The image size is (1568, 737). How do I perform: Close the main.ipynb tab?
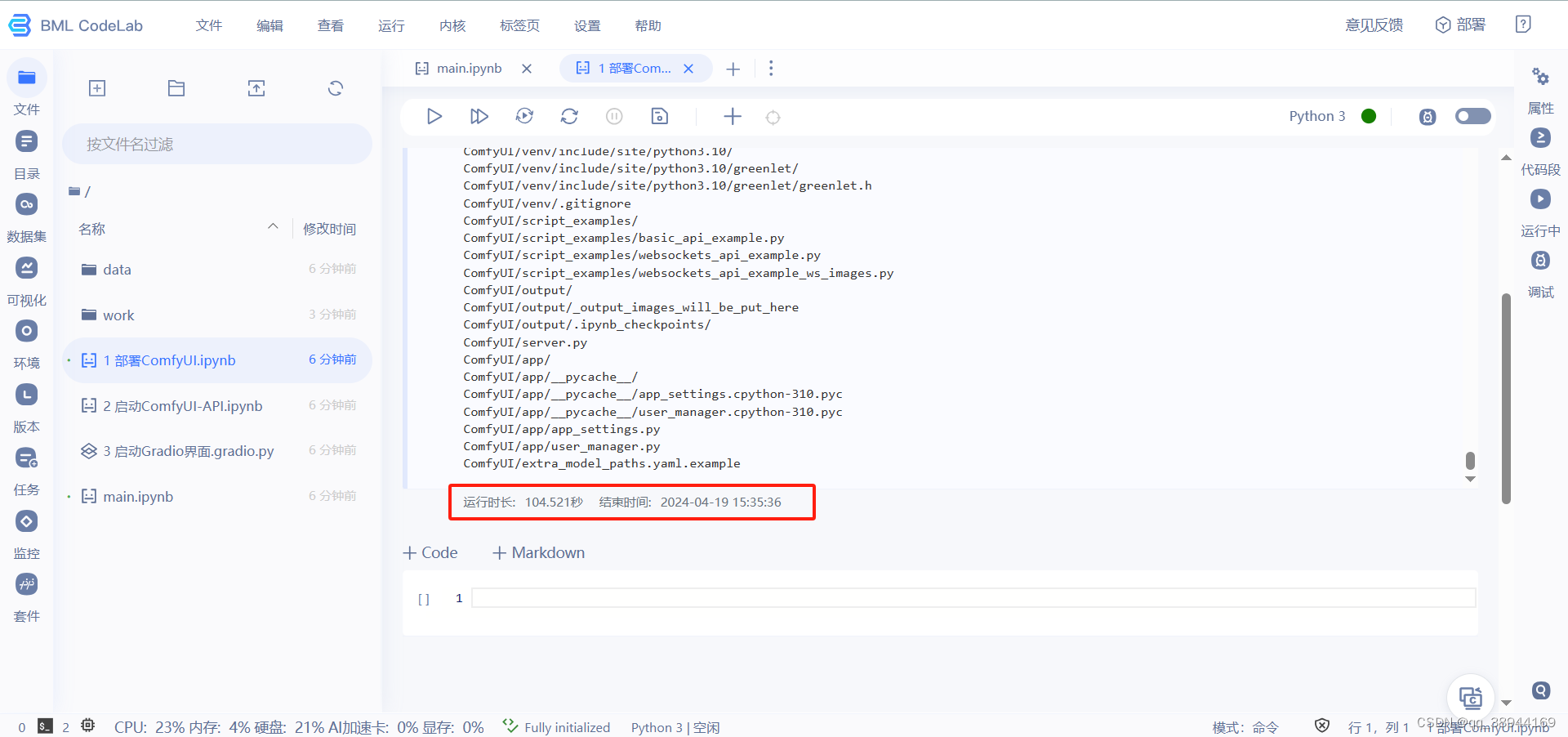pos(527,69)
